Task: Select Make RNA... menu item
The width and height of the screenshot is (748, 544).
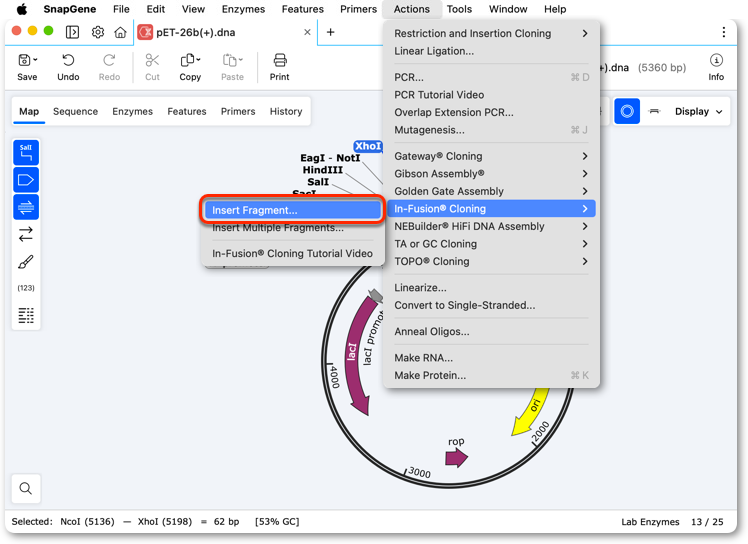Action: click(x=491, y=358)
